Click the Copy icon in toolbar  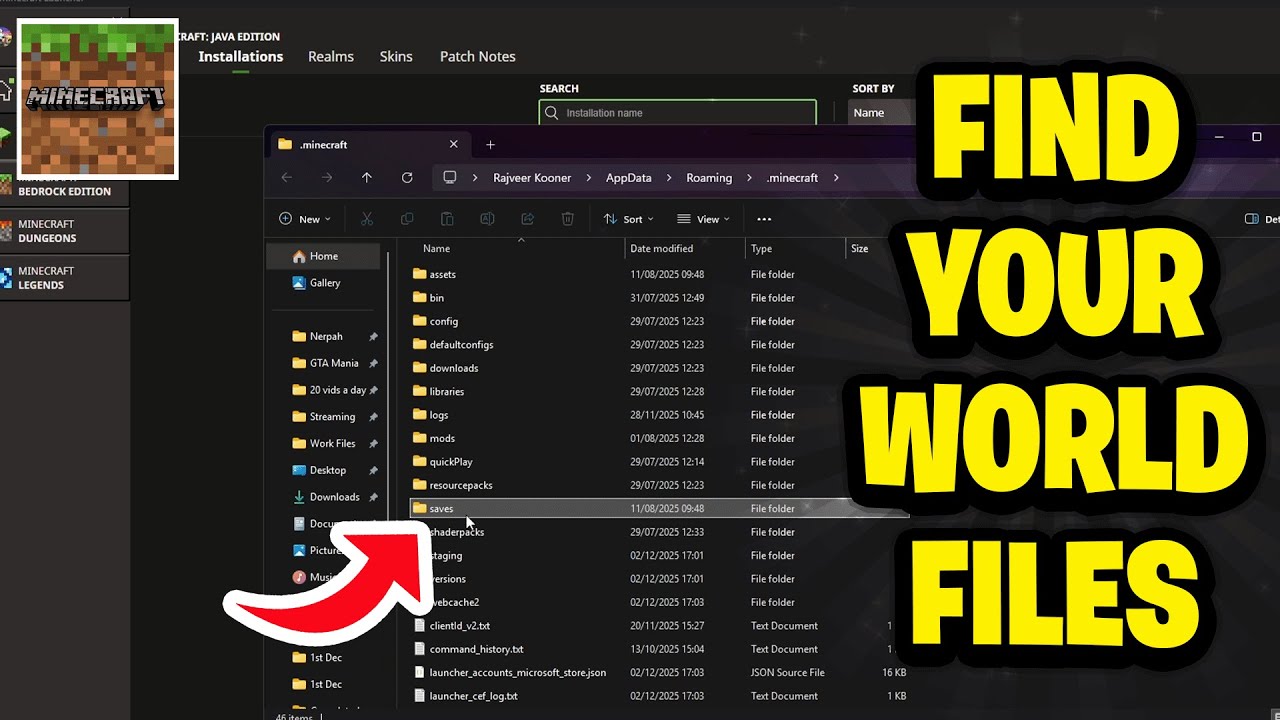click(x=407, y=219)
